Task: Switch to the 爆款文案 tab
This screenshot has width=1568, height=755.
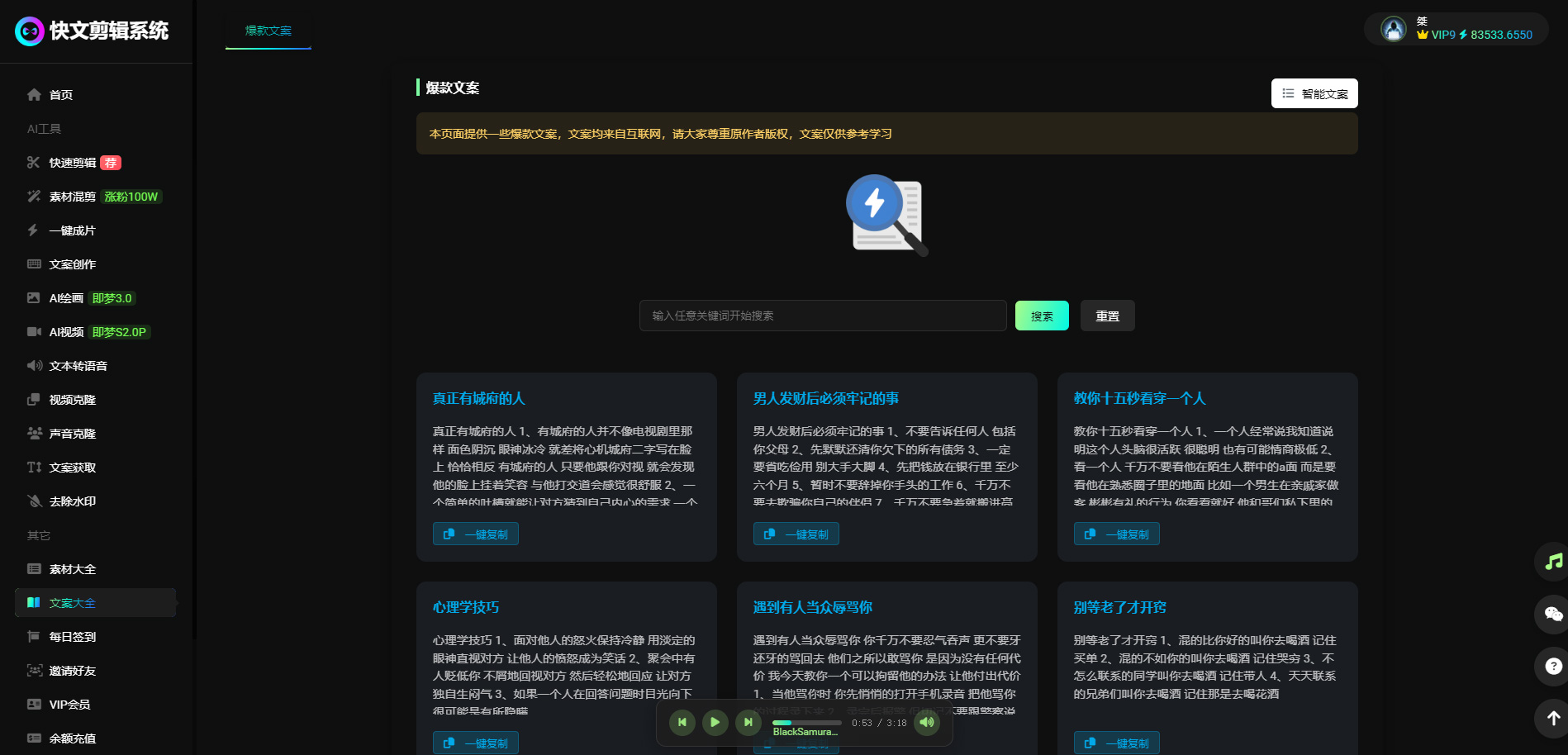Action: (268, 31)
